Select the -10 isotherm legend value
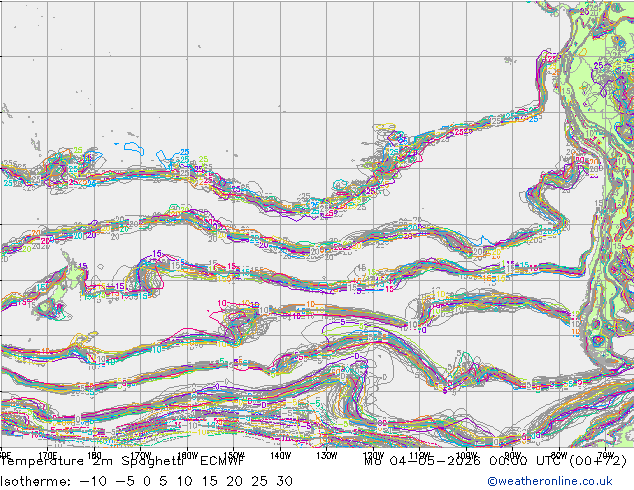The width and height of the screenshot is (634, 490). (x=93, y=481)
